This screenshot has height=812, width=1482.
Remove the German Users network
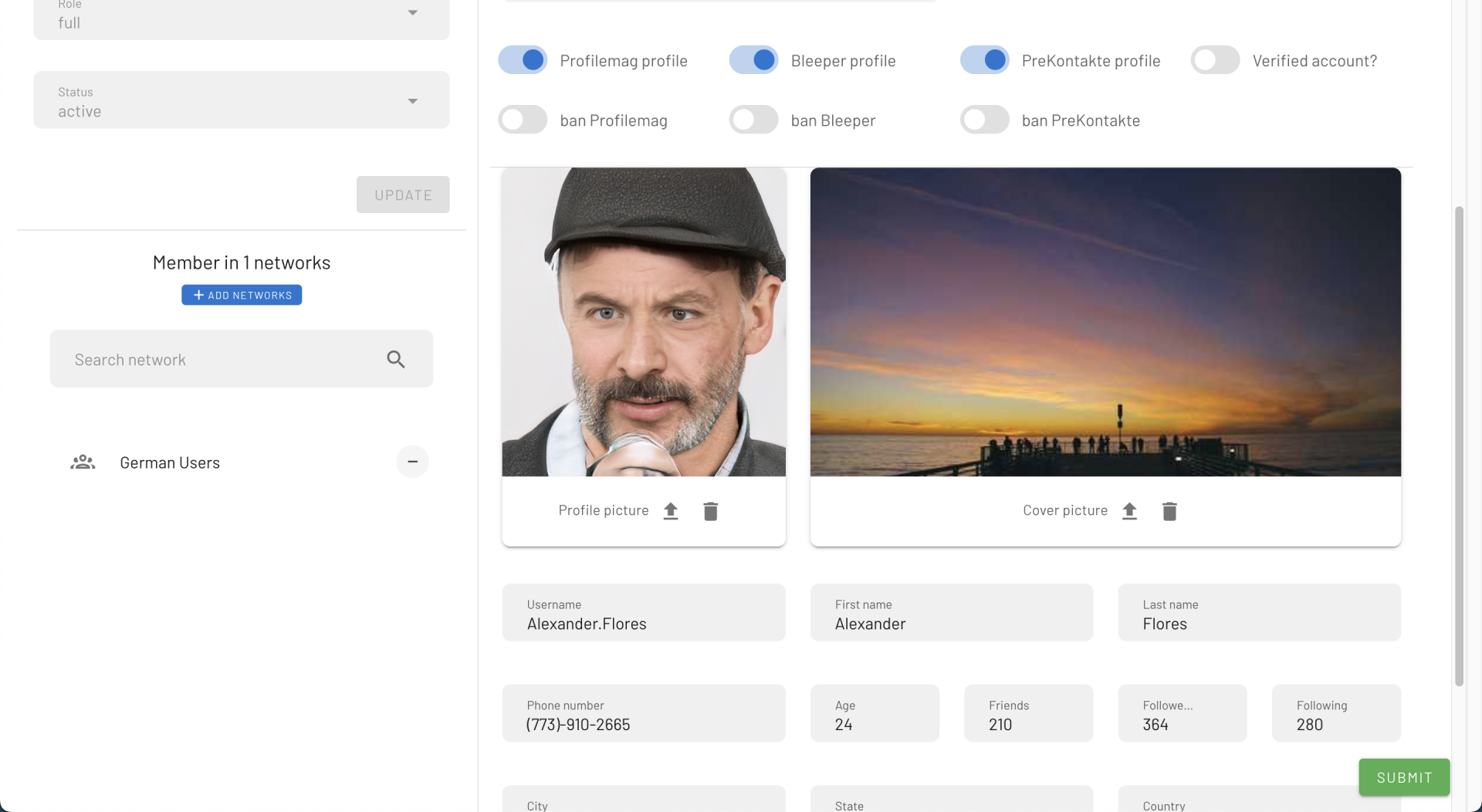pyautogui.click(x=412, y=461)
